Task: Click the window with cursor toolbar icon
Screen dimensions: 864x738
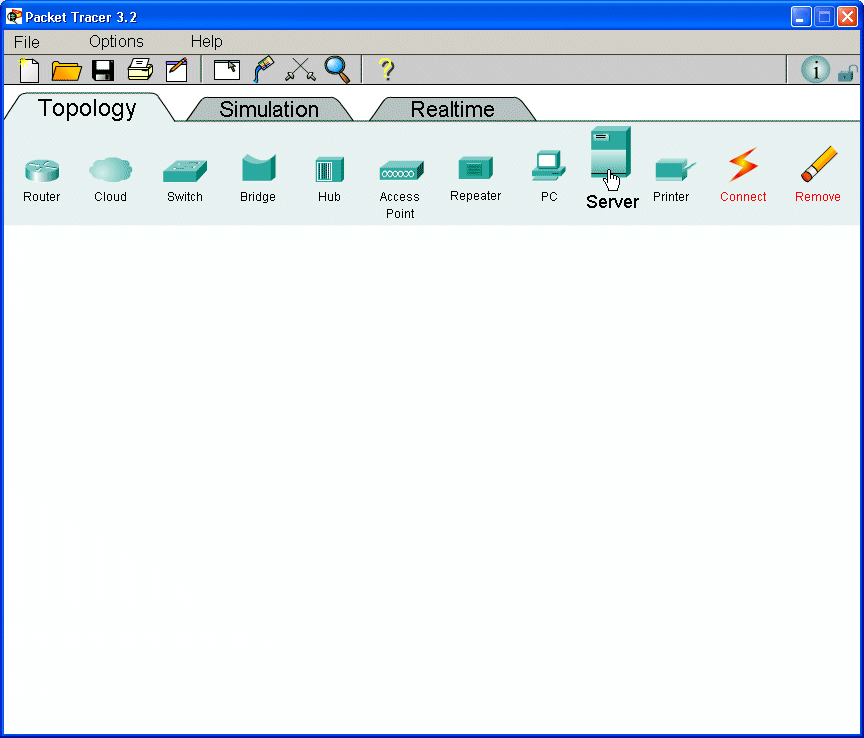Action: [x=227, y=70]
